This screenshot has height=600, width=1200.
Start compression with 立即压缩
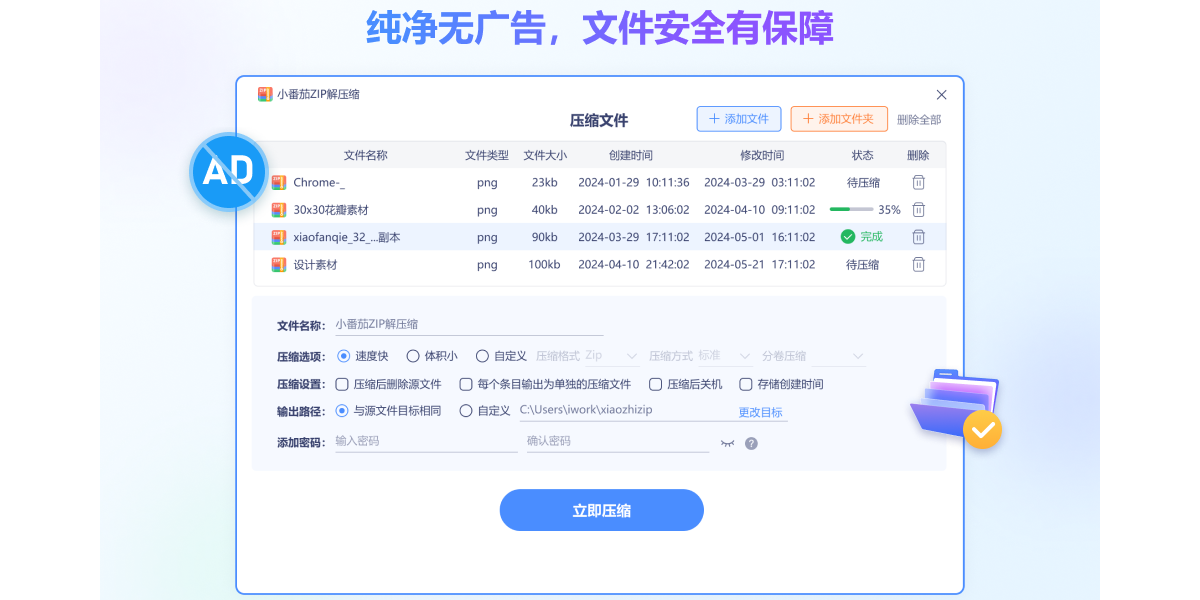[602, 510]
